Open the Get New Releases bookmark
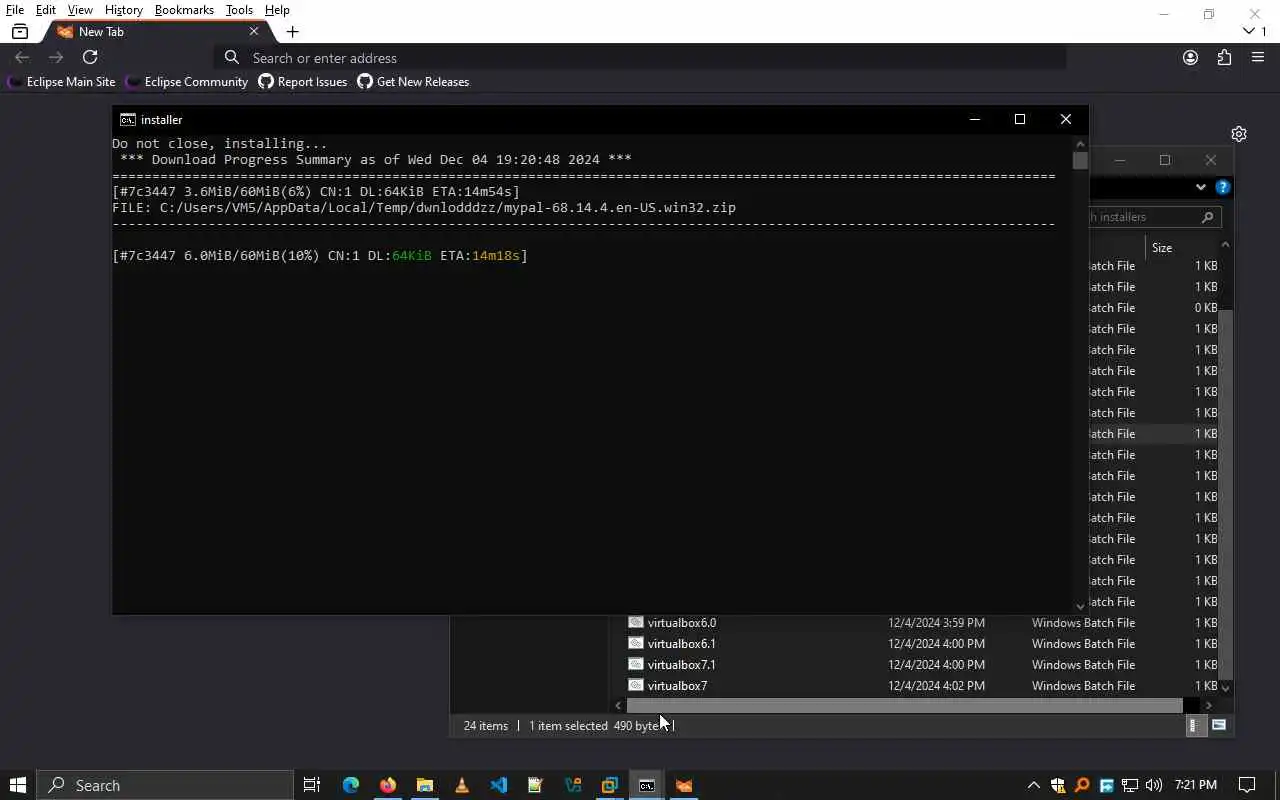The height and width of the screenshot is (800, 1280). (413, 82)
